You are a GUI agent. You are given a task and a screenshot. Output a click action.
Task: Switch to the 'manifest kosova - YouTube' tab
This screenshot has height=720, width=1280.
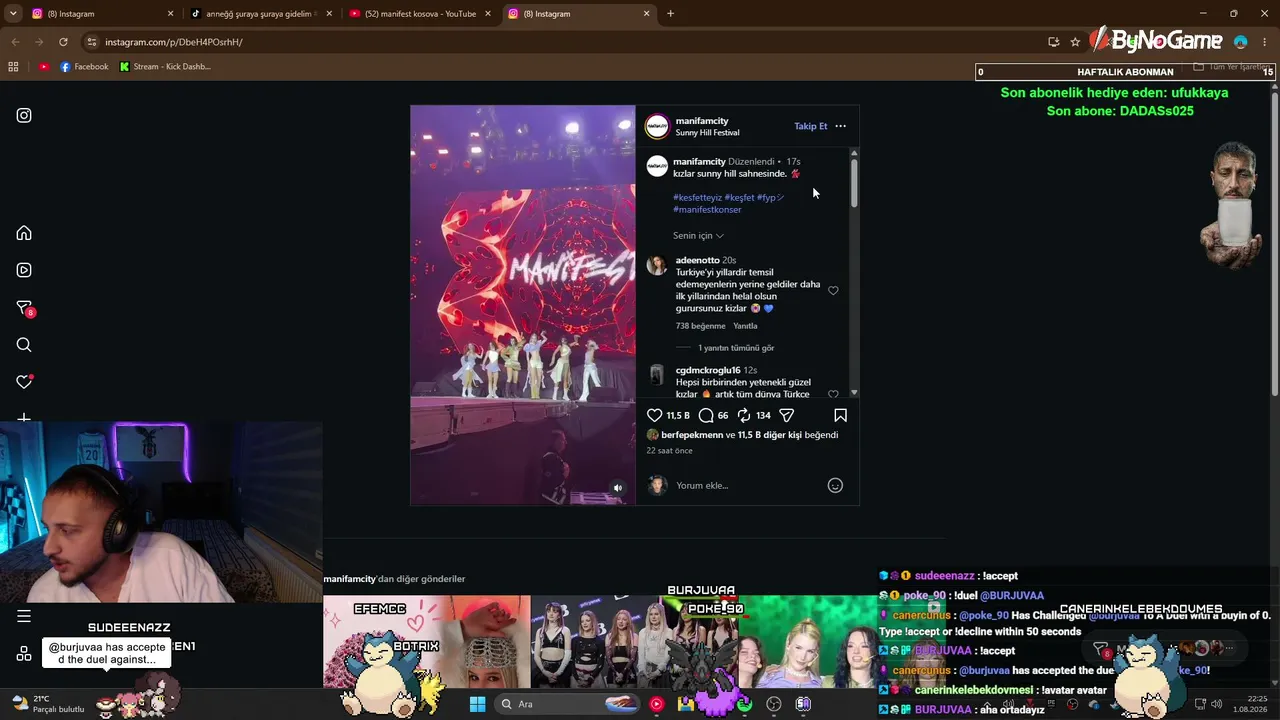click(420, 14)
